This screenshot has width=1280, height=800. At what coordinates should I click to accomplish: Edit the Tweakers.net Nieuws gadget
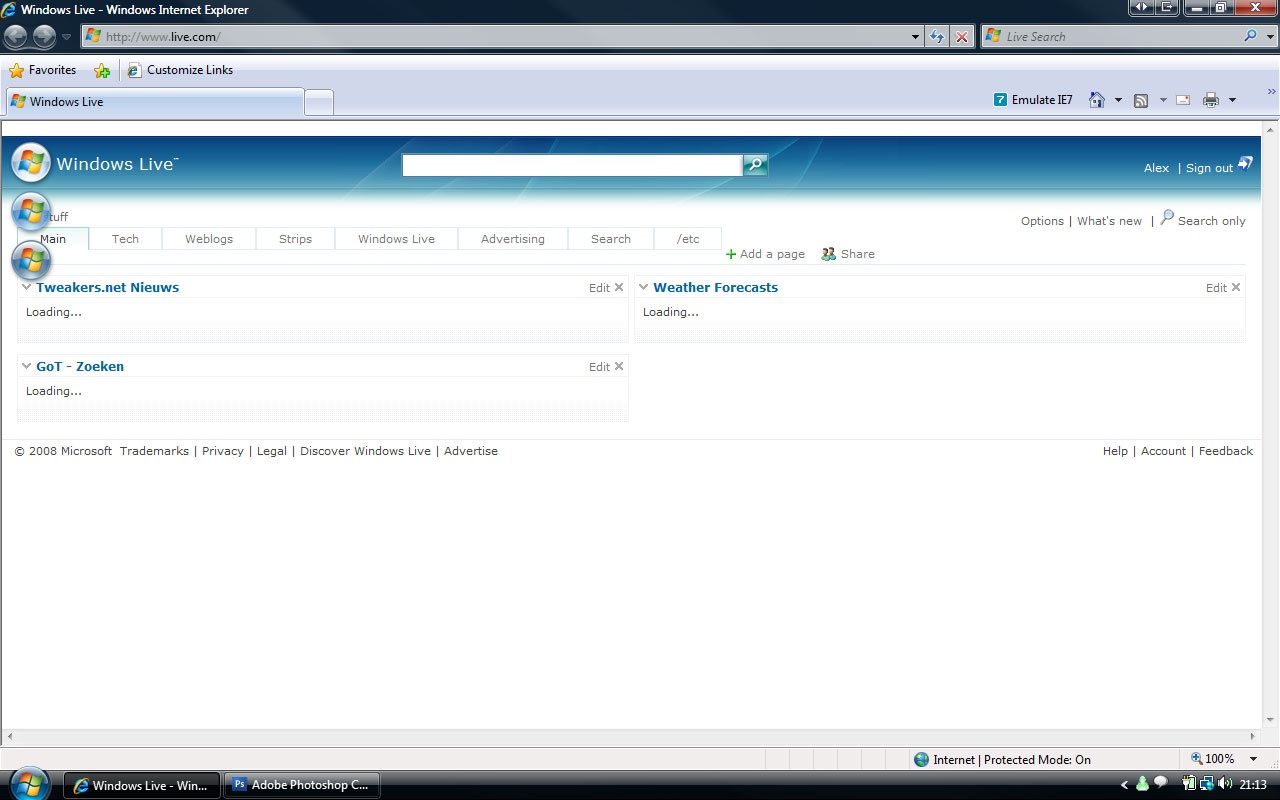click(x=599, y=288)
